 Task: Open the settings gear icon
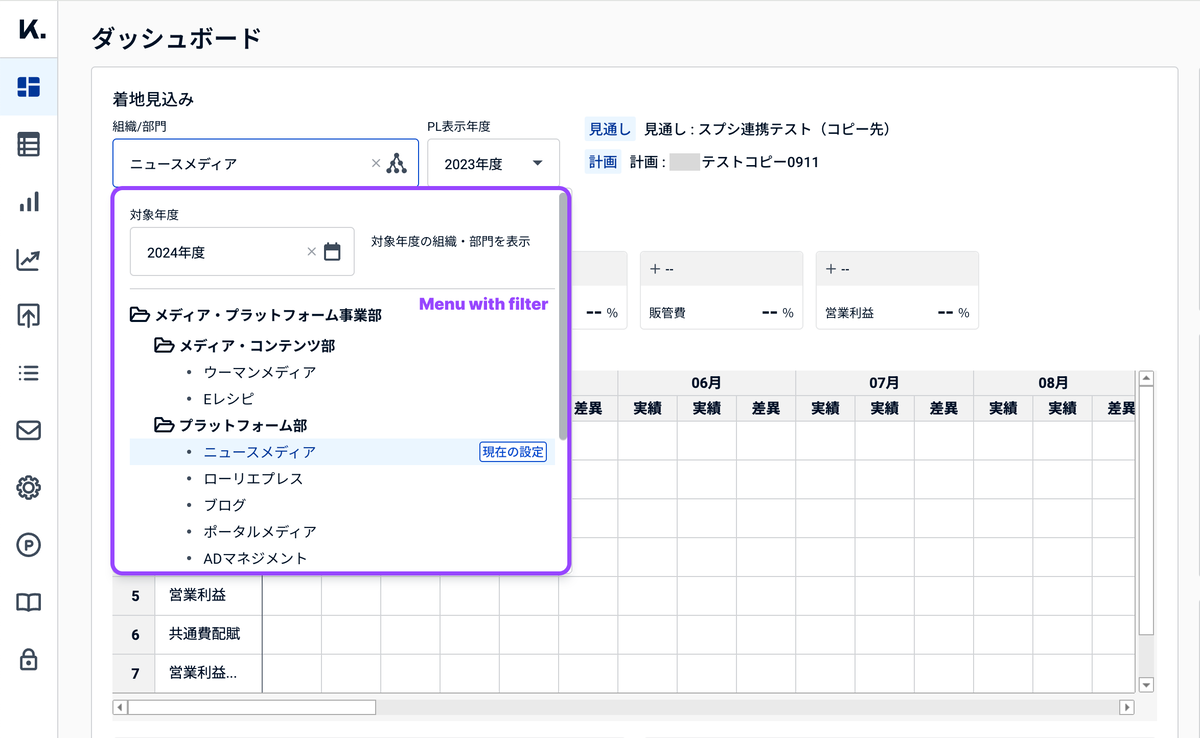[x=29, y=488]
